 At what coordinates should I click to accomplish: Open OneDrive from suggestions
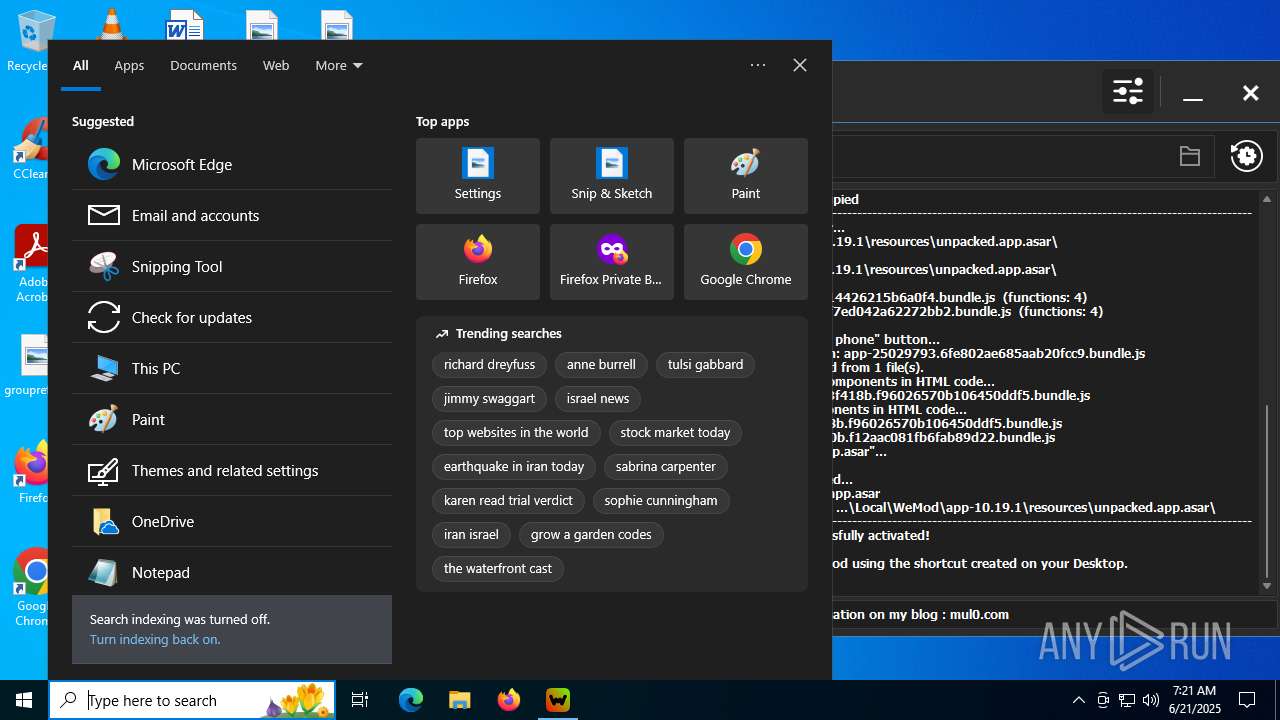[x=232, y=522]
